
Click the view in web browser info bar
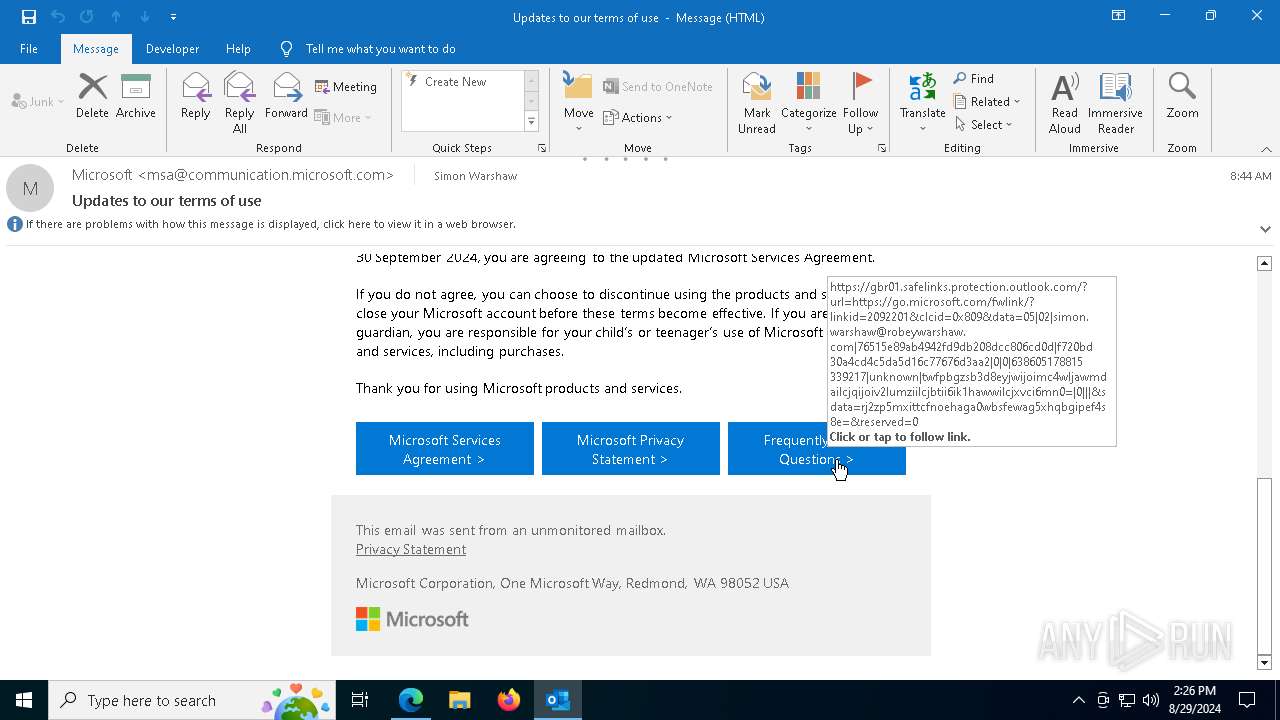point(270,225)
